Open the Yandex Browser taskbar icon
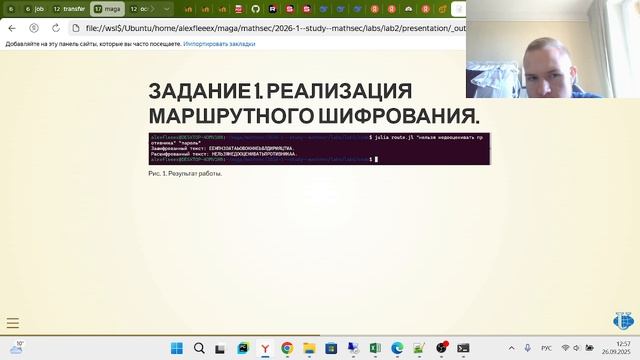Viewport: 640px width, 360px height. [265, 348]
